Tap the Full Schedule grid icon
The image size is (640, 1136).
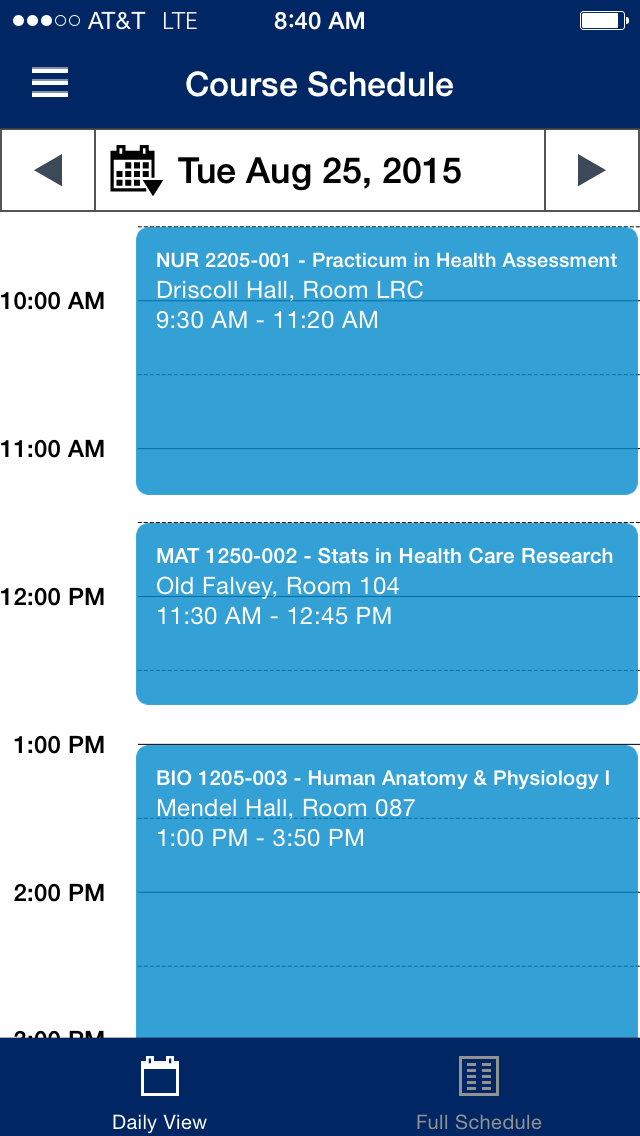point(479,1076)
